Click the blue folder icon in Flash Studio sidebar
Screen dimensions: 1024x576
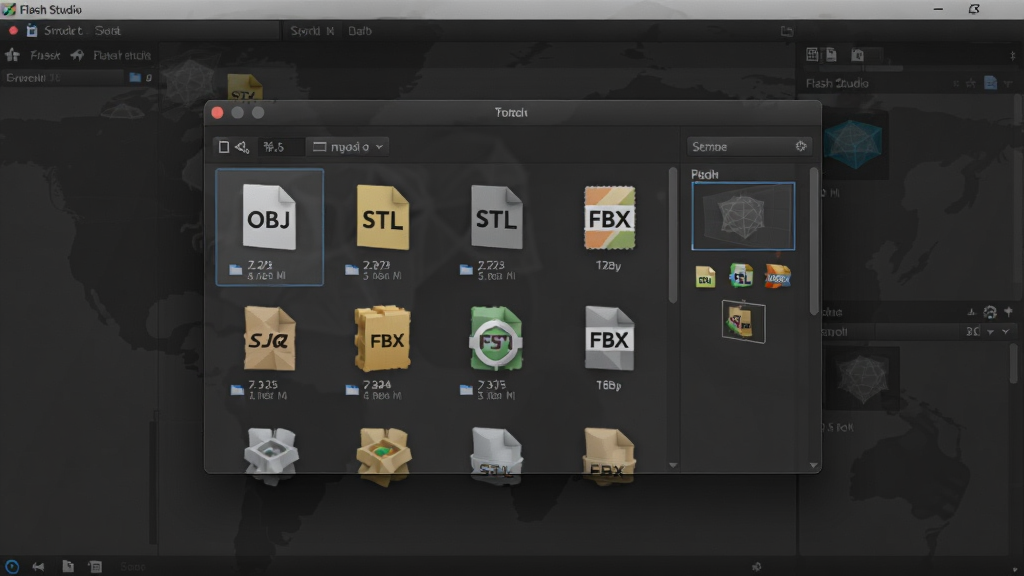click(x=135, y=77)
